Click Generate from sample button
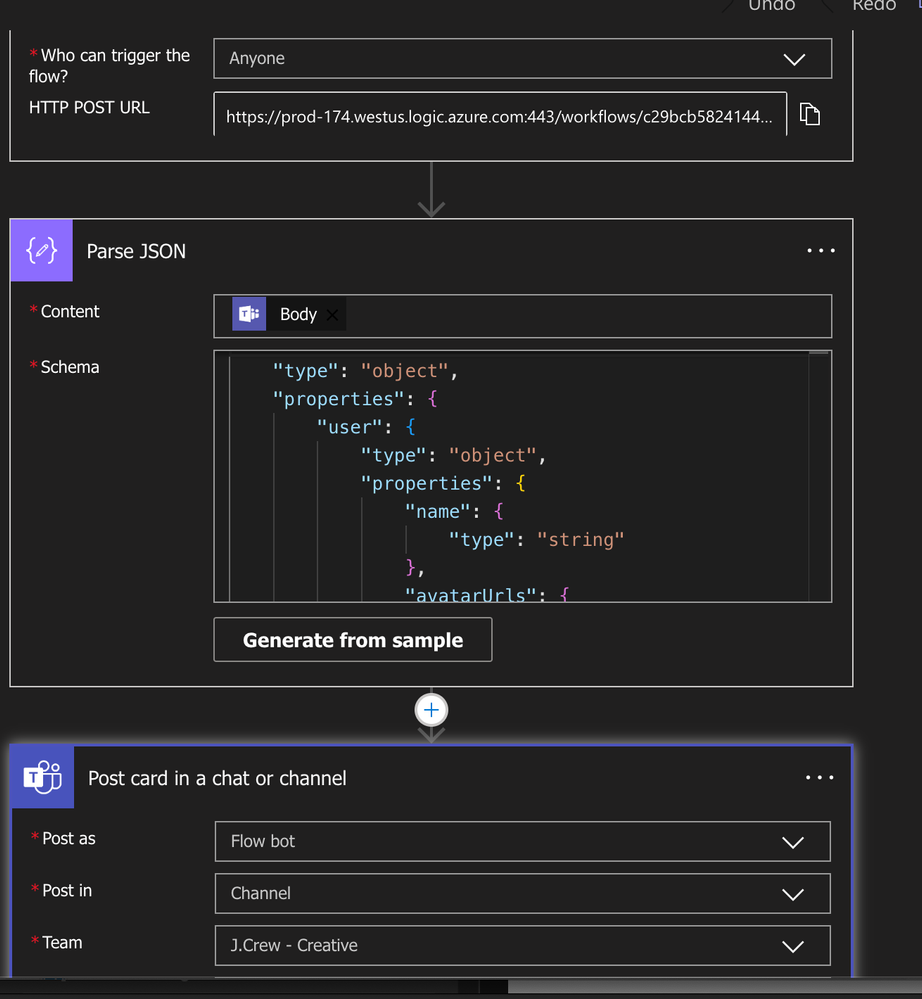Viewport: 922px width, 999px height. click(353, 640)
